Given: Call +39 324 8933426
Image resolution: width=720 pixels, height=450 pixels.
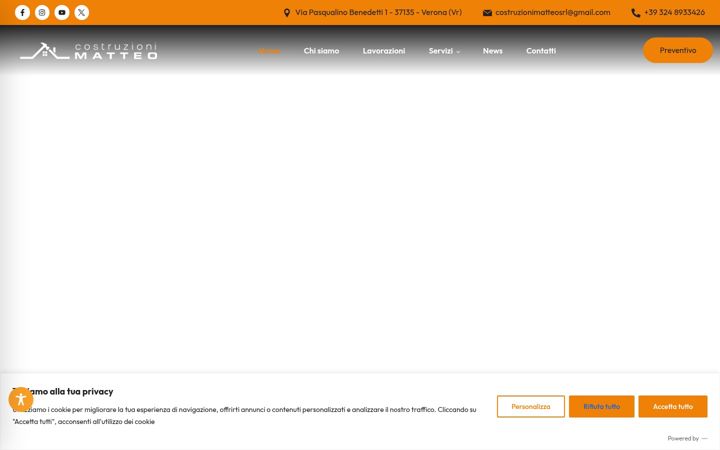Looking at the screenshot, I should 674,12.
